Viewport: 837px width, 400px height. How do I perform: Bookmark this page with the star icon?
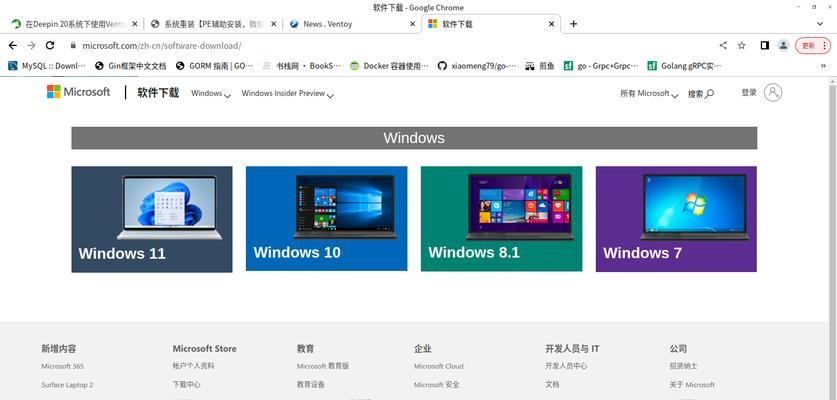pyautogui.click(x=741, y=45)
